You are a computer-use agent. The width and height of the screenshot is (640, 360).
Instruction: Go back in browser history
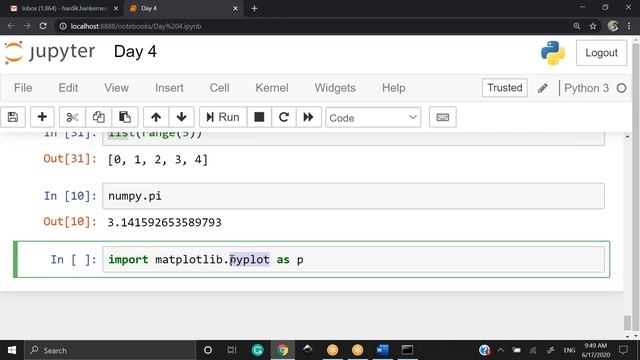click(x=11, y=26)
